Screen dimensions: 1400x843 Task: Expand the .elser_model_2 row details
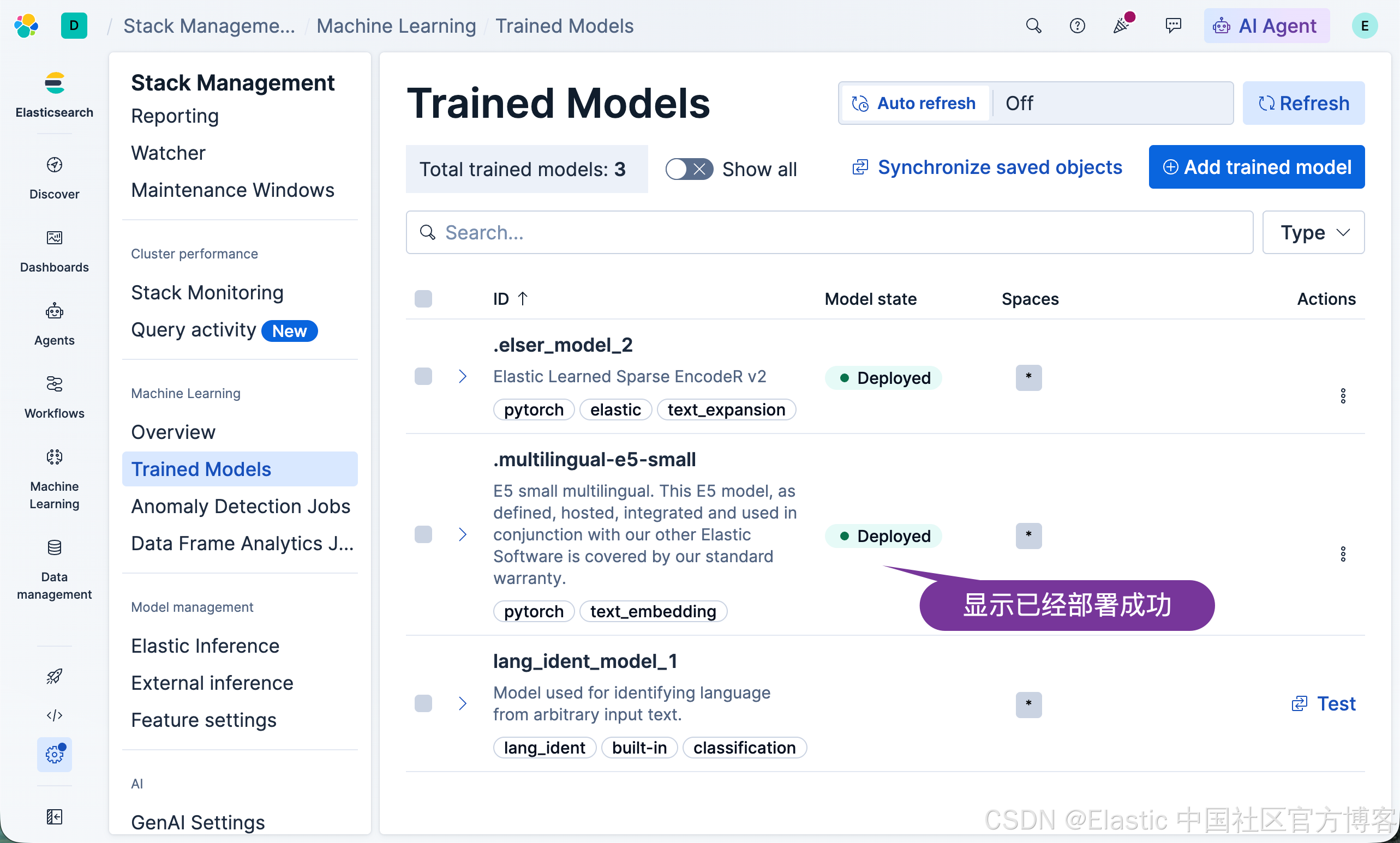[463, 376]
